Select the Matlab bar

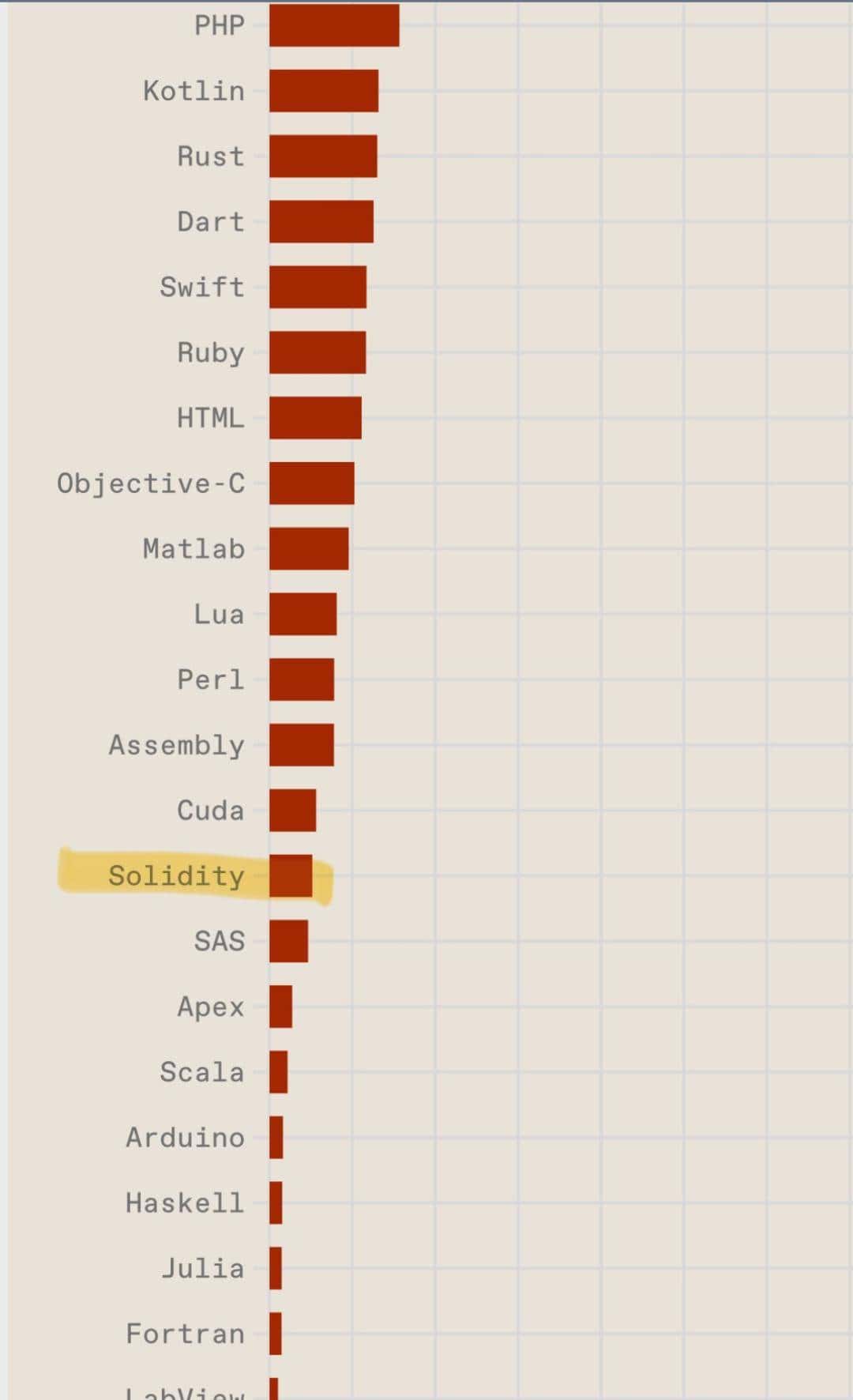tap(309, 548)
